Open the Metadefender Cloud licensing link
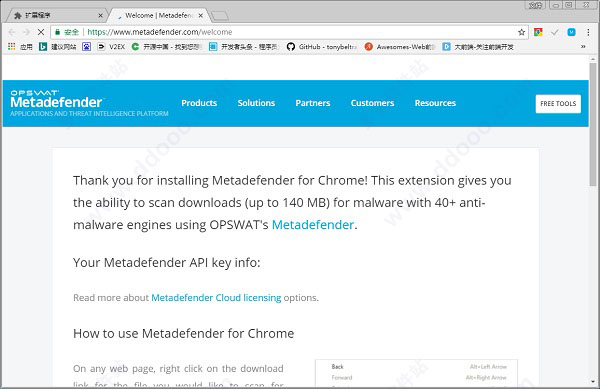This screenshot has width=600, height=389. (216, 298)
